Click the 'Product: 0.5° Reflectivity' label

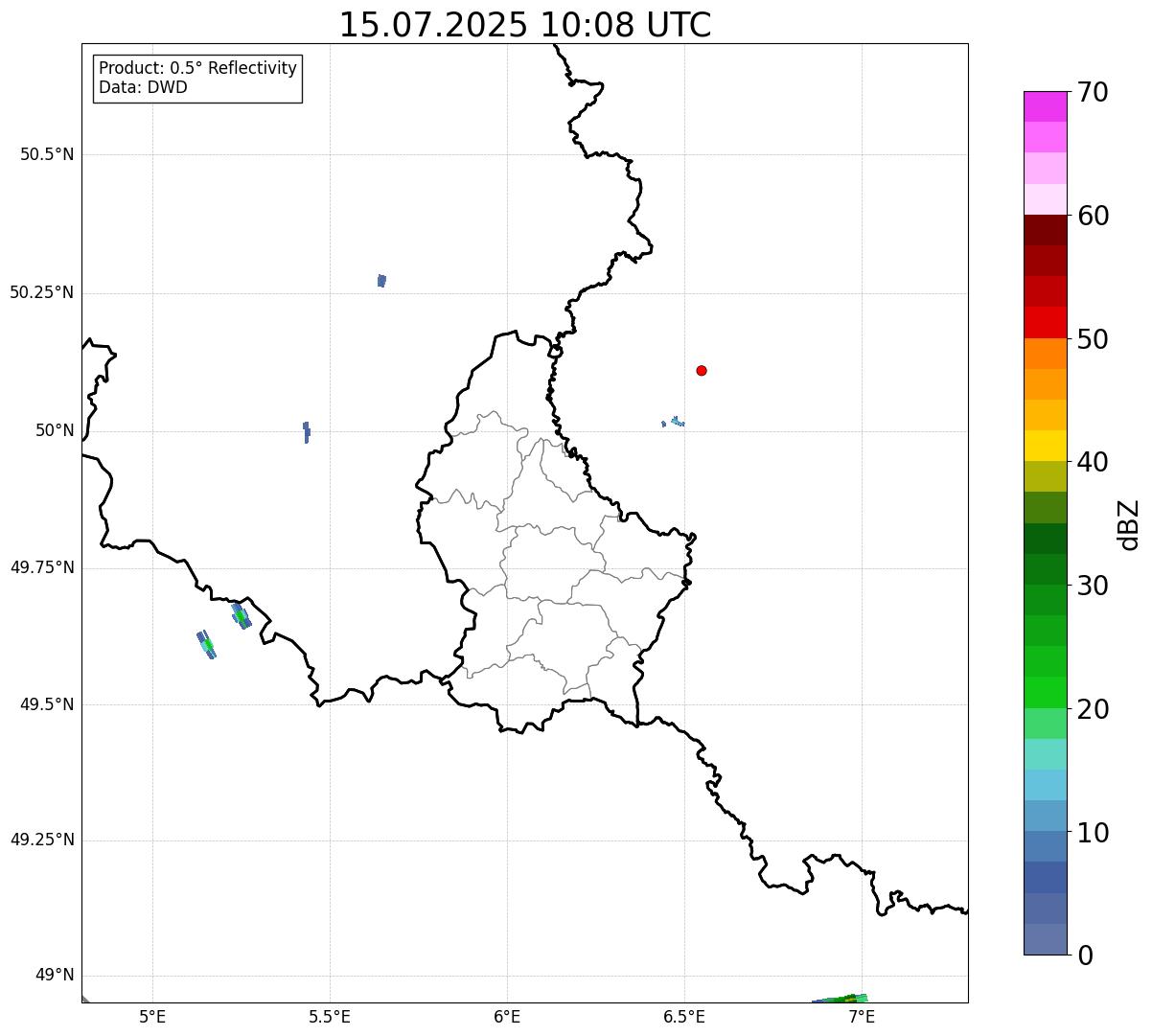click(197, 69)
